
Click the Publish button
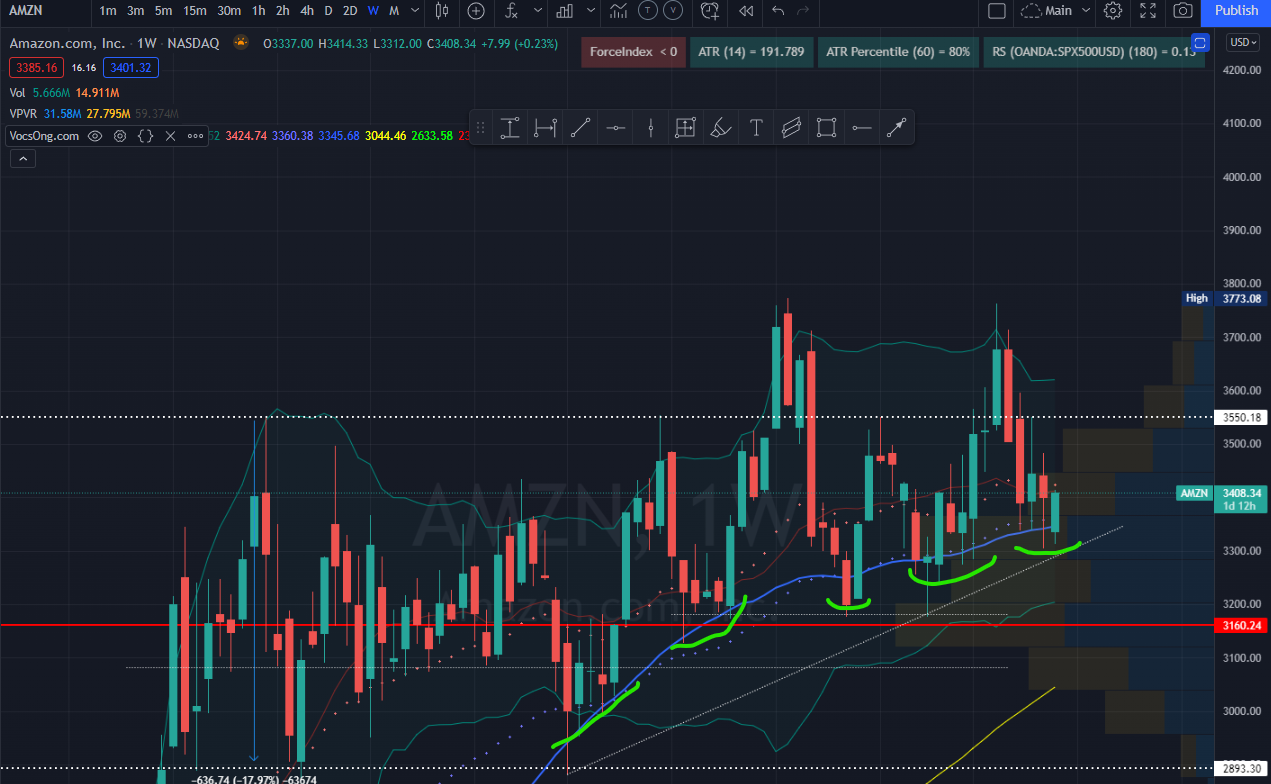[1236, 11]
